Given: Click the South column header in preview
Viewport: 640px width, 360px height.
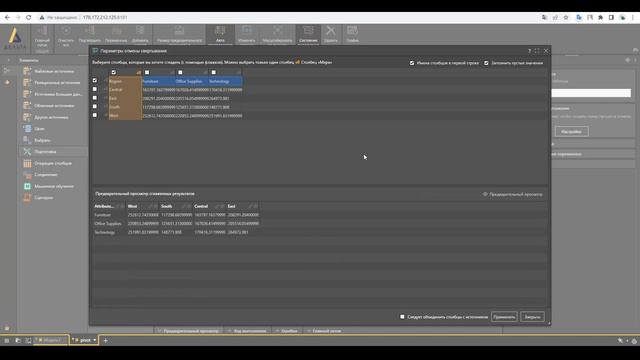Looking at the screenshot, I should pyautogui.click(x=176, y=206).
